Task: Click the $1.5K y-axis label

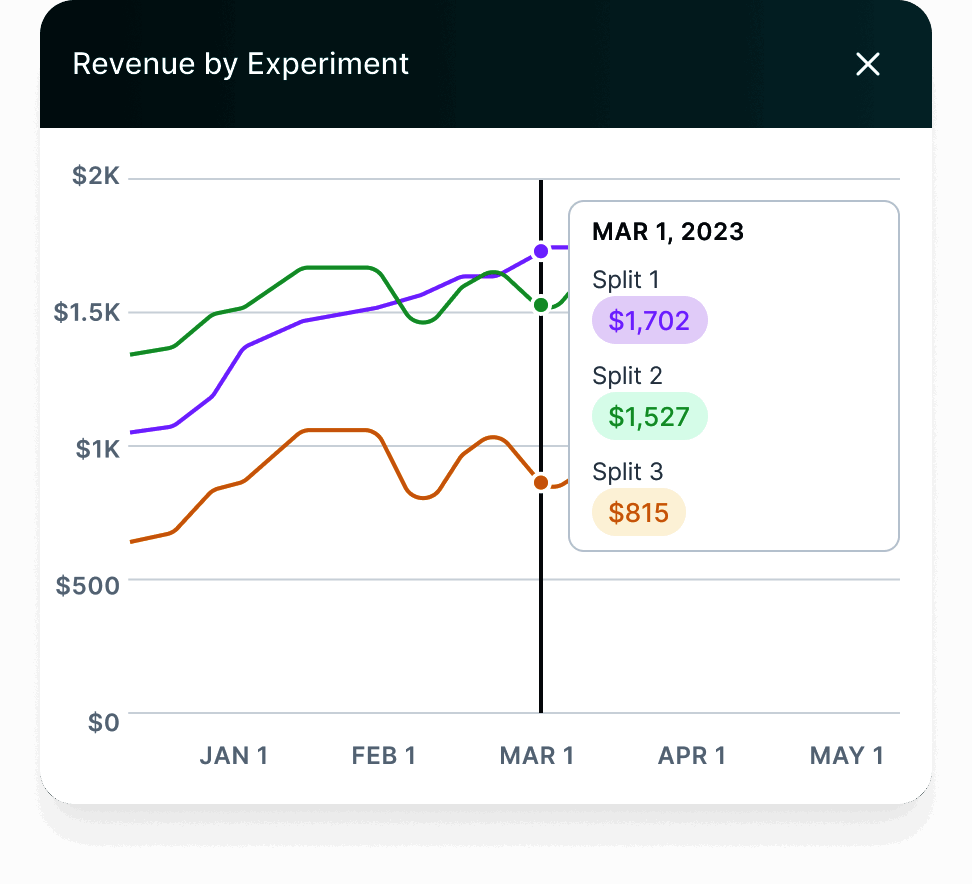Action: 87,312
